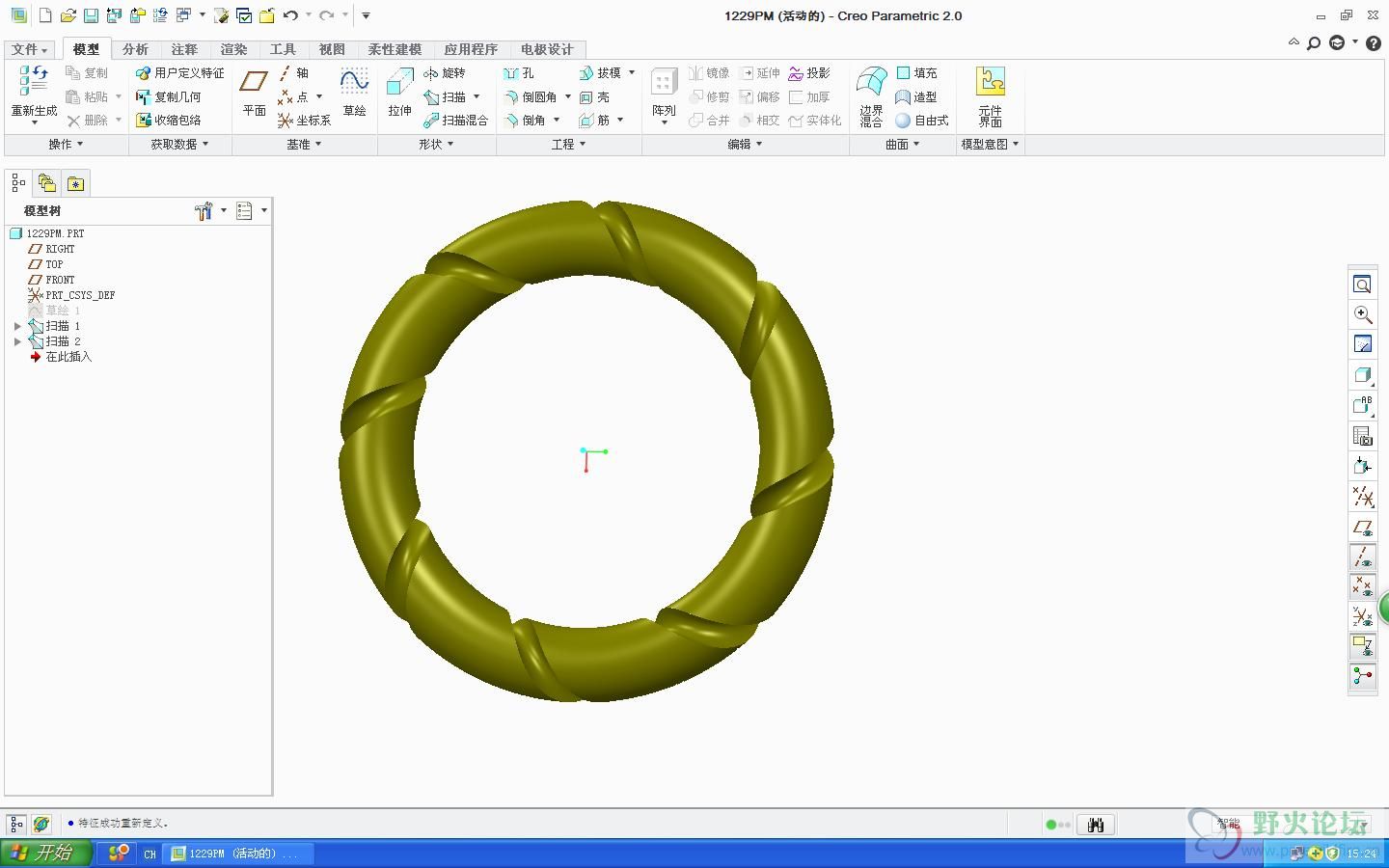1389x868 pixels.
Task: Open the Component Interface (元件界面) tool
Action: (x=991, y=96)
